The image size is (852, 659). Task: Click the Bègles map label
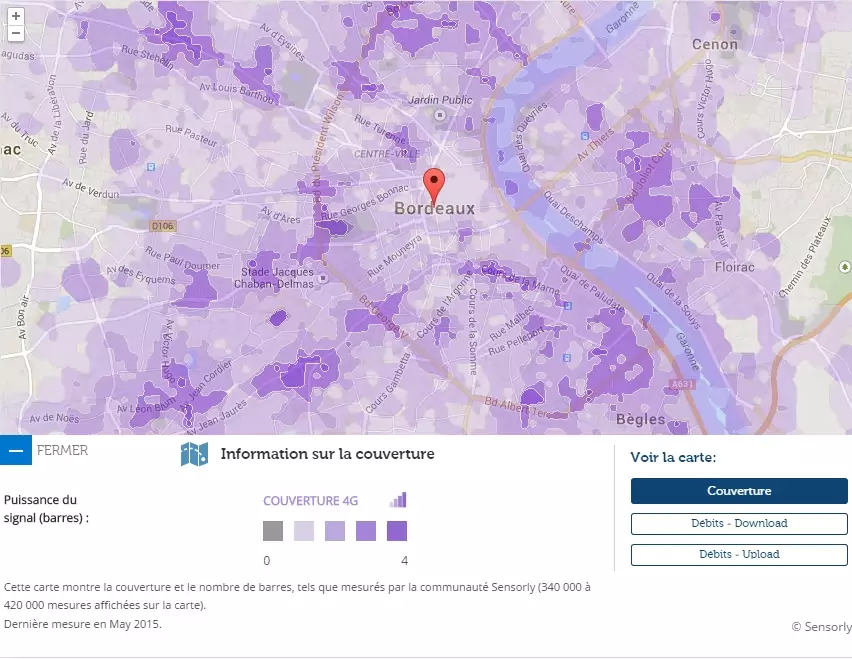[x=641, y=419]
